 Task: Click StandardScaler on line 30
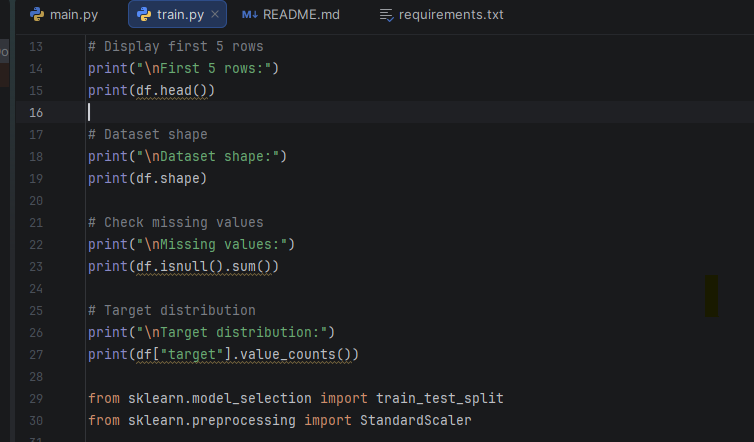[x=415, y=421]
